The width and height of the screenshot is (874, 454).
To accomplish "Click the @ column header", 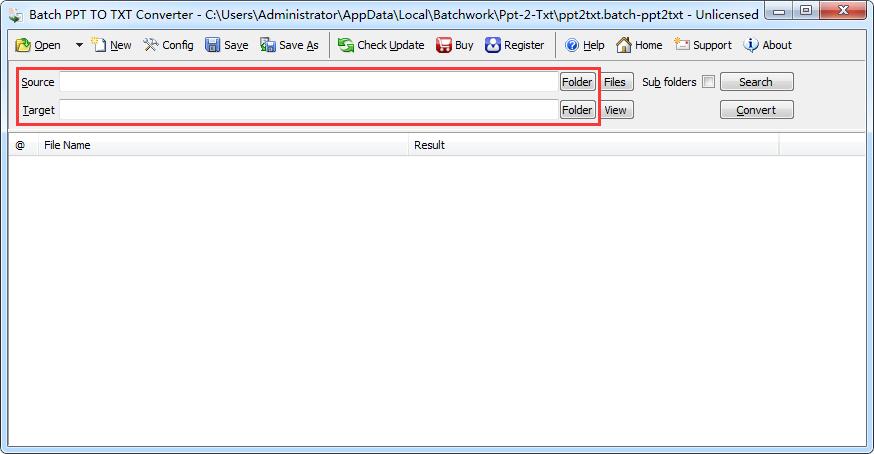I will click(23, 145).
